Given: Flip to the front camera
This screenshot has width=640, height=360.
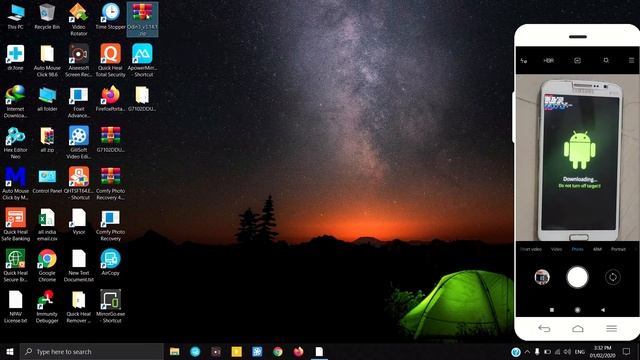Looking at the screenshot, I should tap(613, 277).
